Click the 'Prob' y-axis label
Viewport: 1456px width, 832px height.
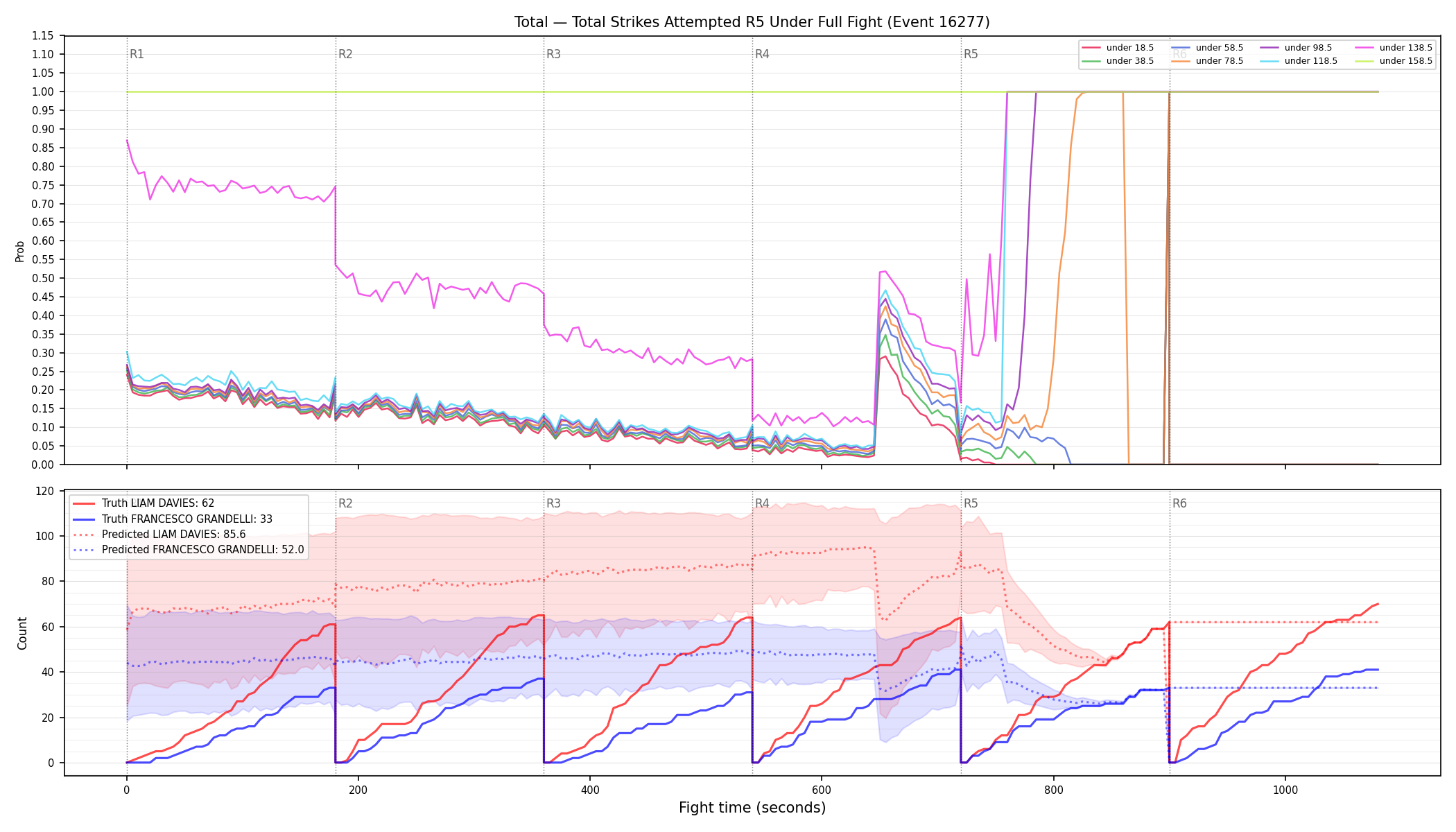click(x=20, y=251)
